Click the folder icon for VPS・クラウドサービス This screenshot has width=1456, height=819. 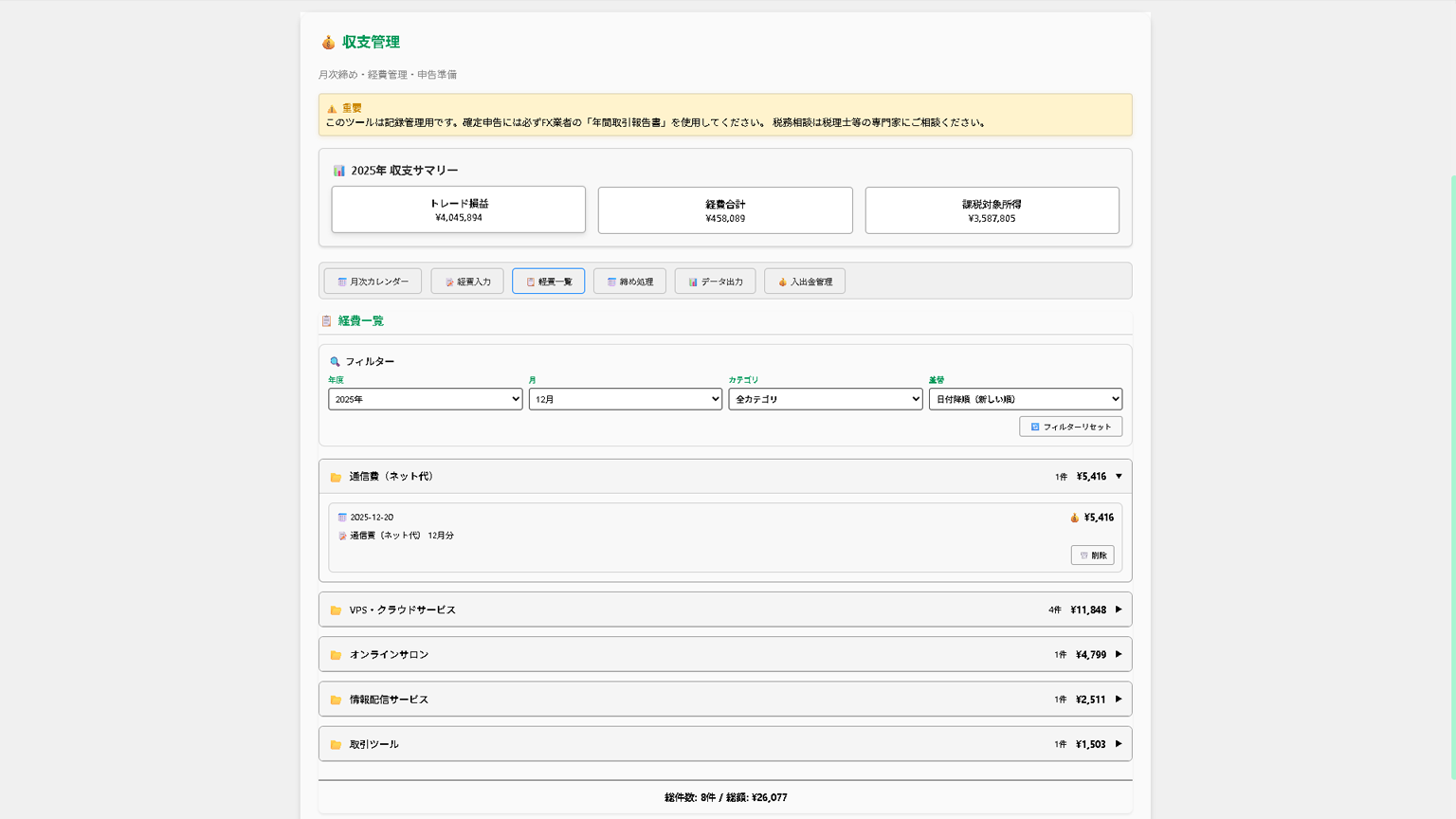pyautogui.click(x=336, y=610)
